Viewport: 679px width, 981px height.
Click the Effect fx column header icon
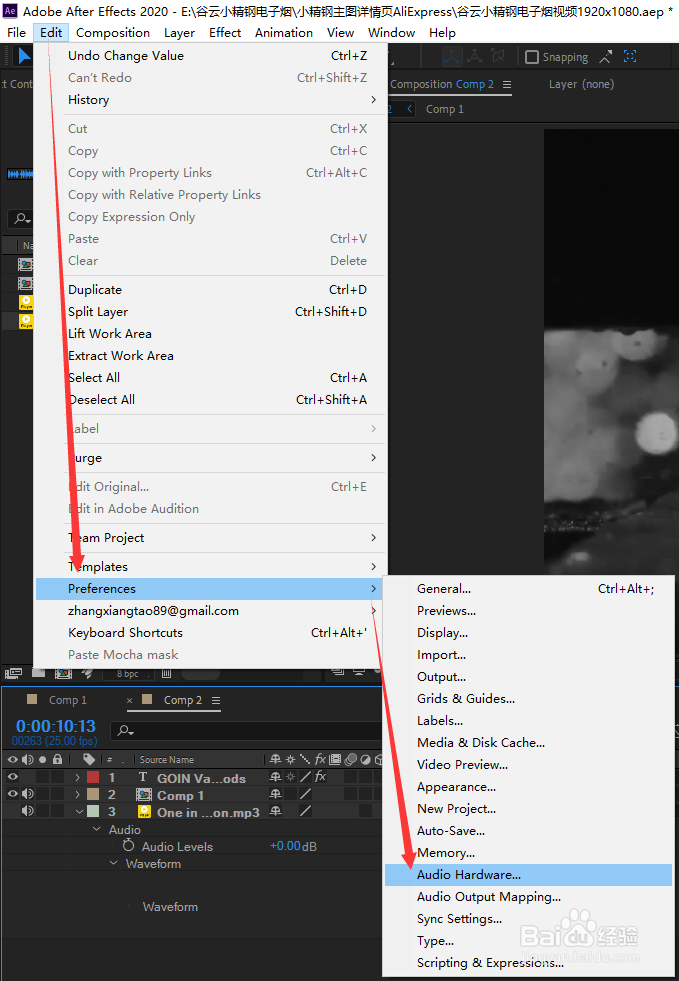coord(320,760)
